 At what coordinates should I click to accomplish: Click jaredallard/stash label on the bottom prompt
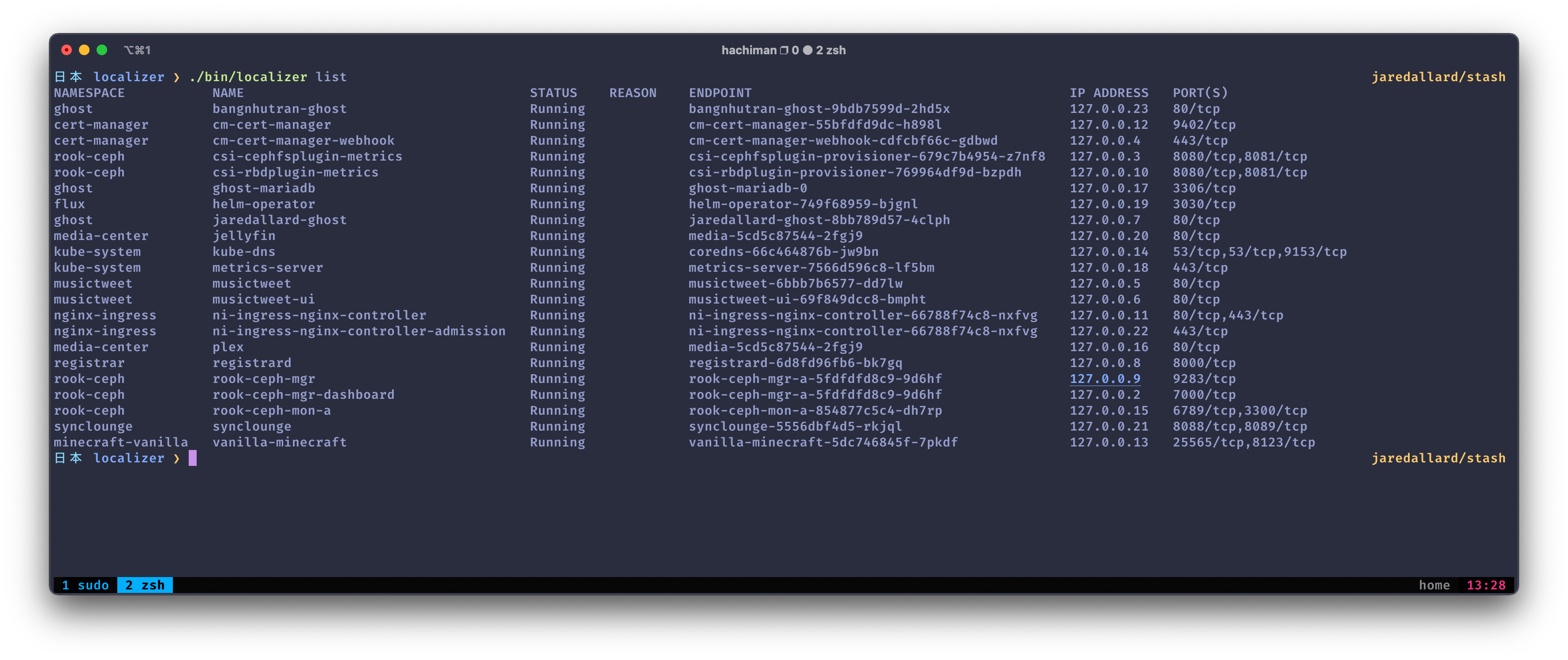point(1438,458)
